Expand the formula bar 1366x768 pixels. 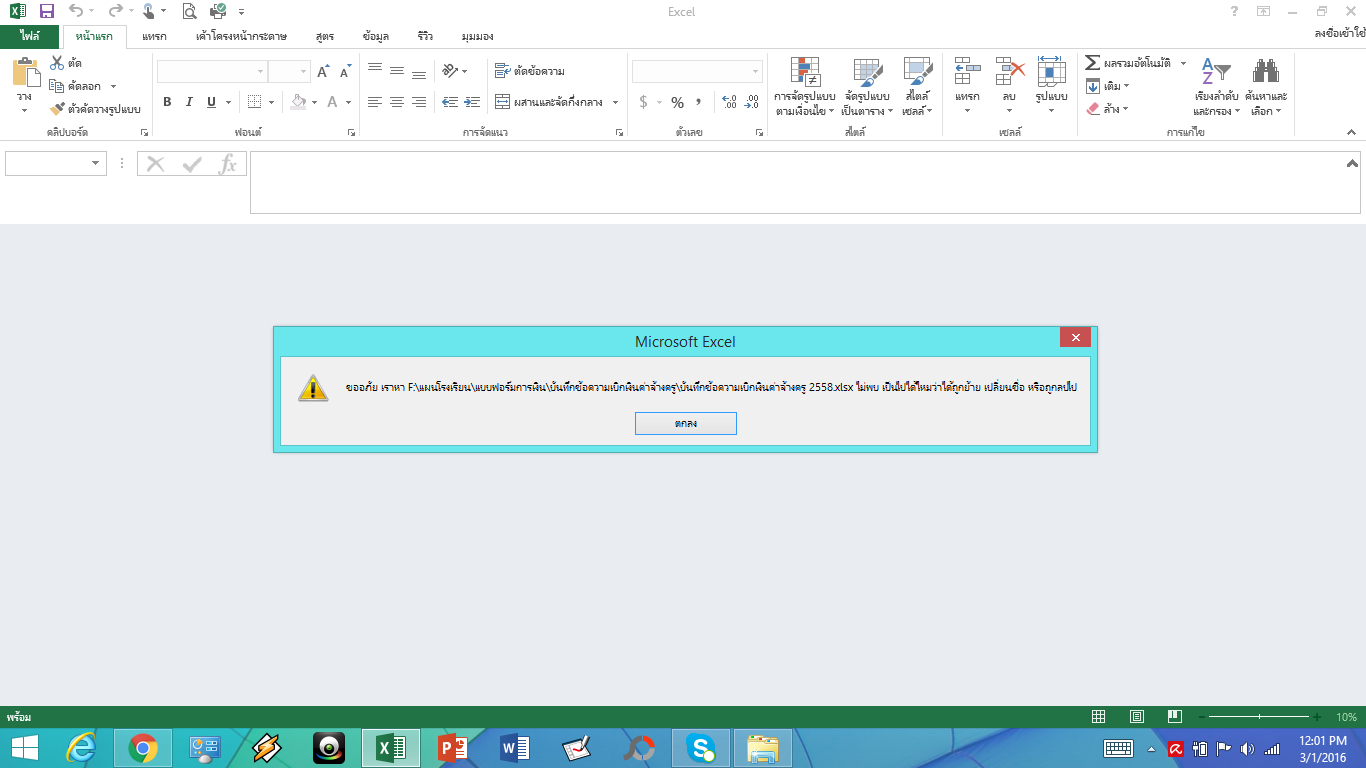[x=1353, y=163]
